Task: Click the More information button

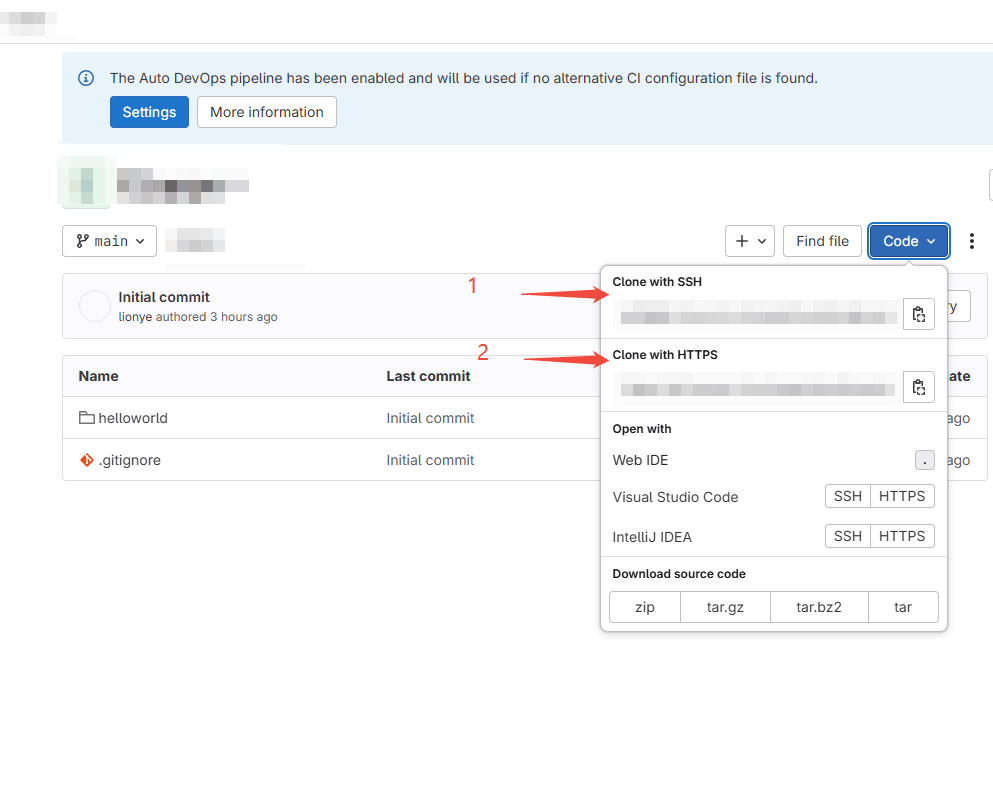Action: pyautogui.click(x=267, y=112)
